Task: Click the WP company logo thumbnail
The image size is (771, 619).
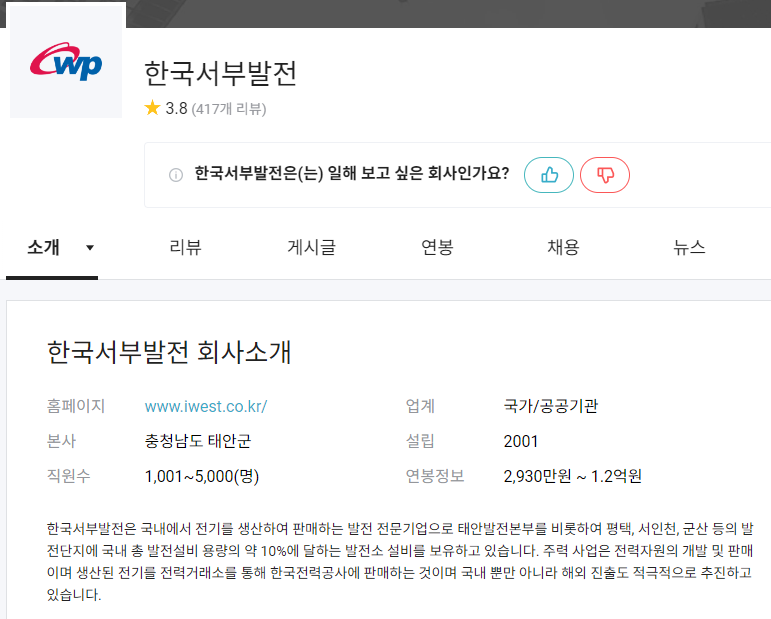Action: [x=66, y=61]
